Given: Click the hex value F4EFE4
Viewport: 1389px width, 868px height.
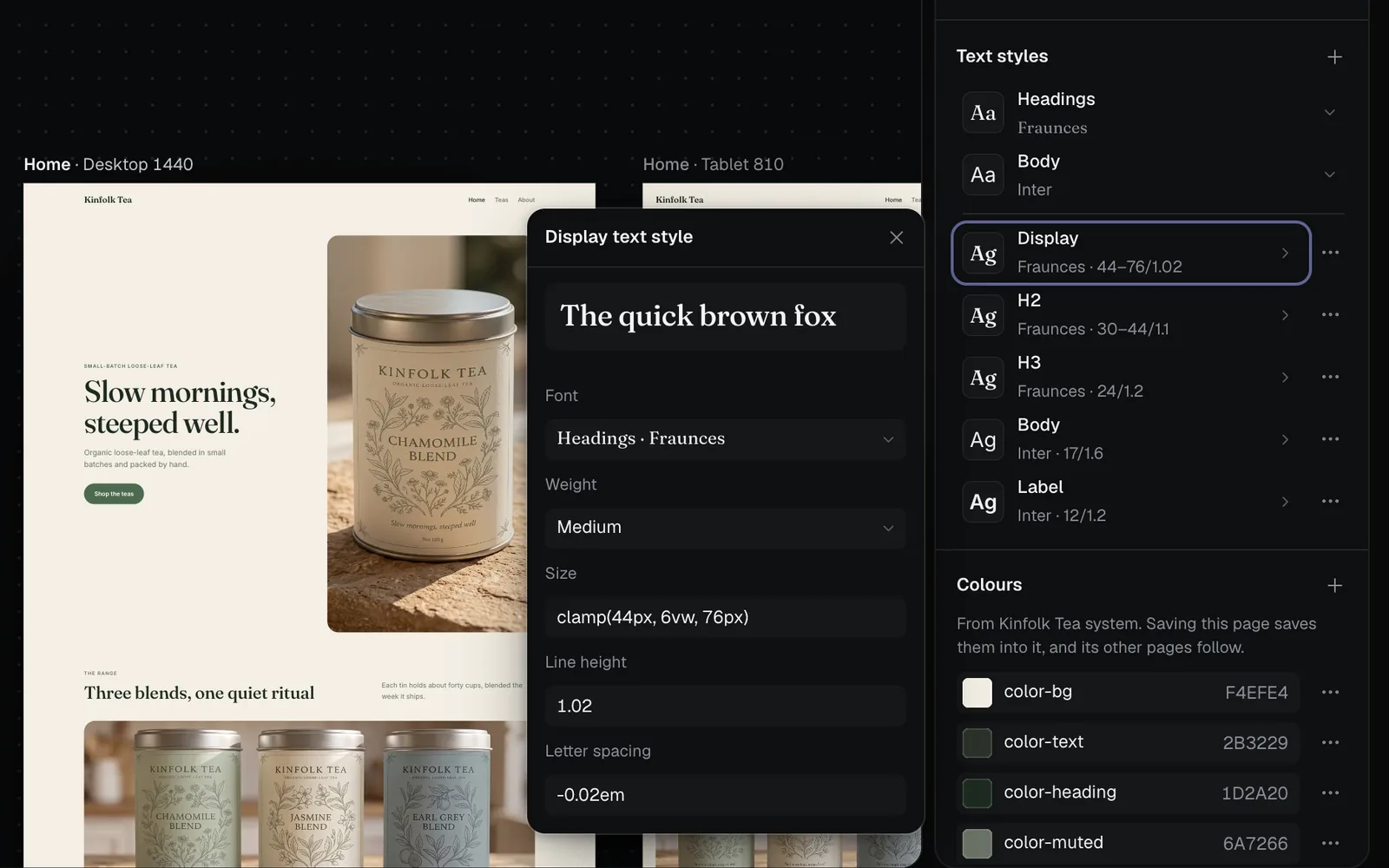Looking at the screenshot, I should click(x=1256, y=693).
